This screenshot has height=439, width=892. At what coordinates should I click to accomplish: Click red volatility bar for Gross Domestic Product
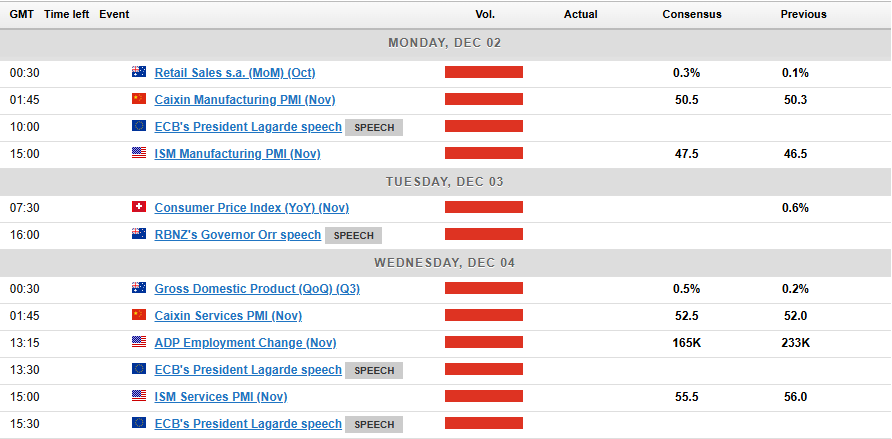click(484, 289)
